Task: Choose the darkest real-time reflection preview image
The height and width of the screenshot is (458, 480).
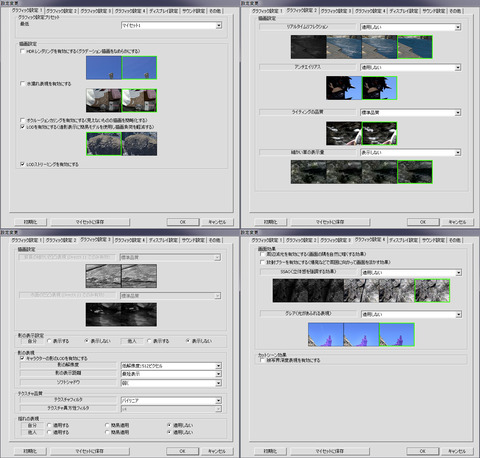Action: click(x=308, y=47)
